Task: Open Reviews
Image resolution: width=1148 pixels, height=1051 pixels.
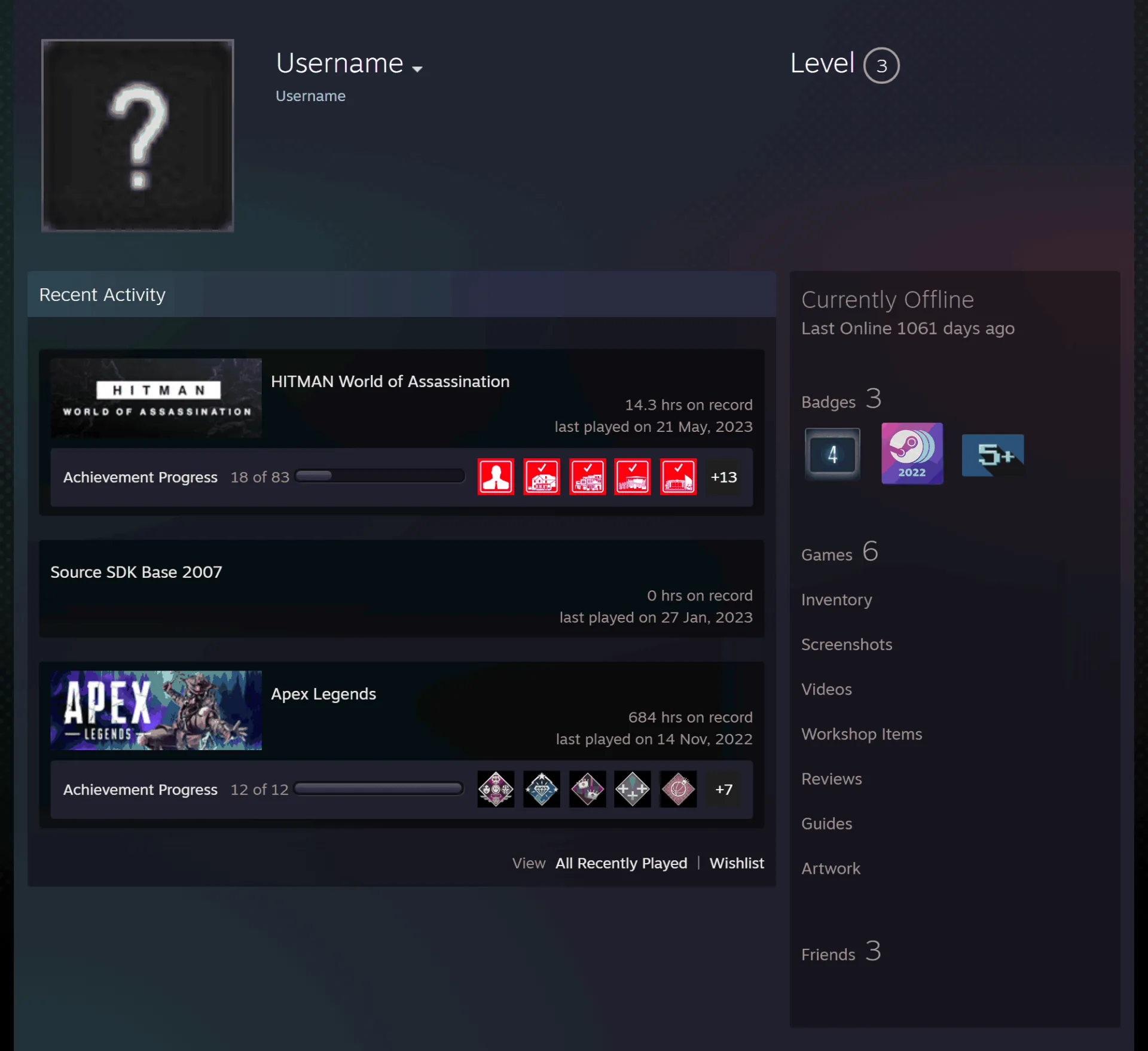Action: (x=832, y=779)
